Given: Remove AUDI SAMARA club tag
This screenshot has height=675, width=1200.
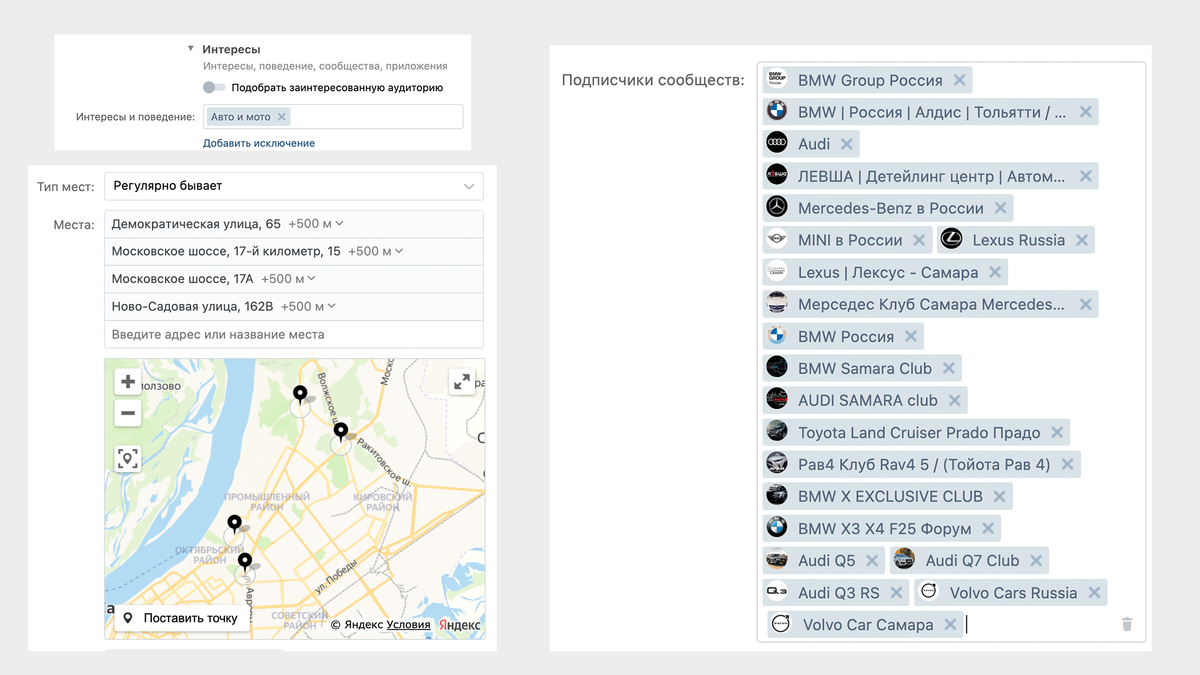Looking at the screenshot, I should click(954, 400).
